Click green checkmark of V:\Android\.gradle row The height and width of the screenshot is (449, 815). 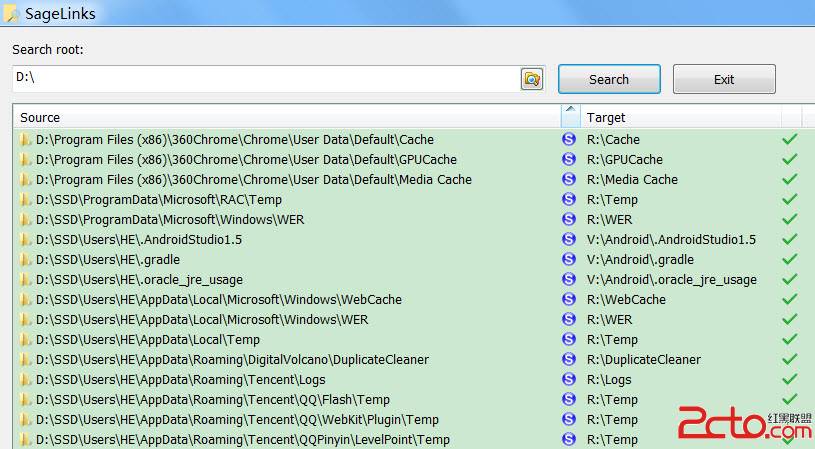tap(790, 259)
